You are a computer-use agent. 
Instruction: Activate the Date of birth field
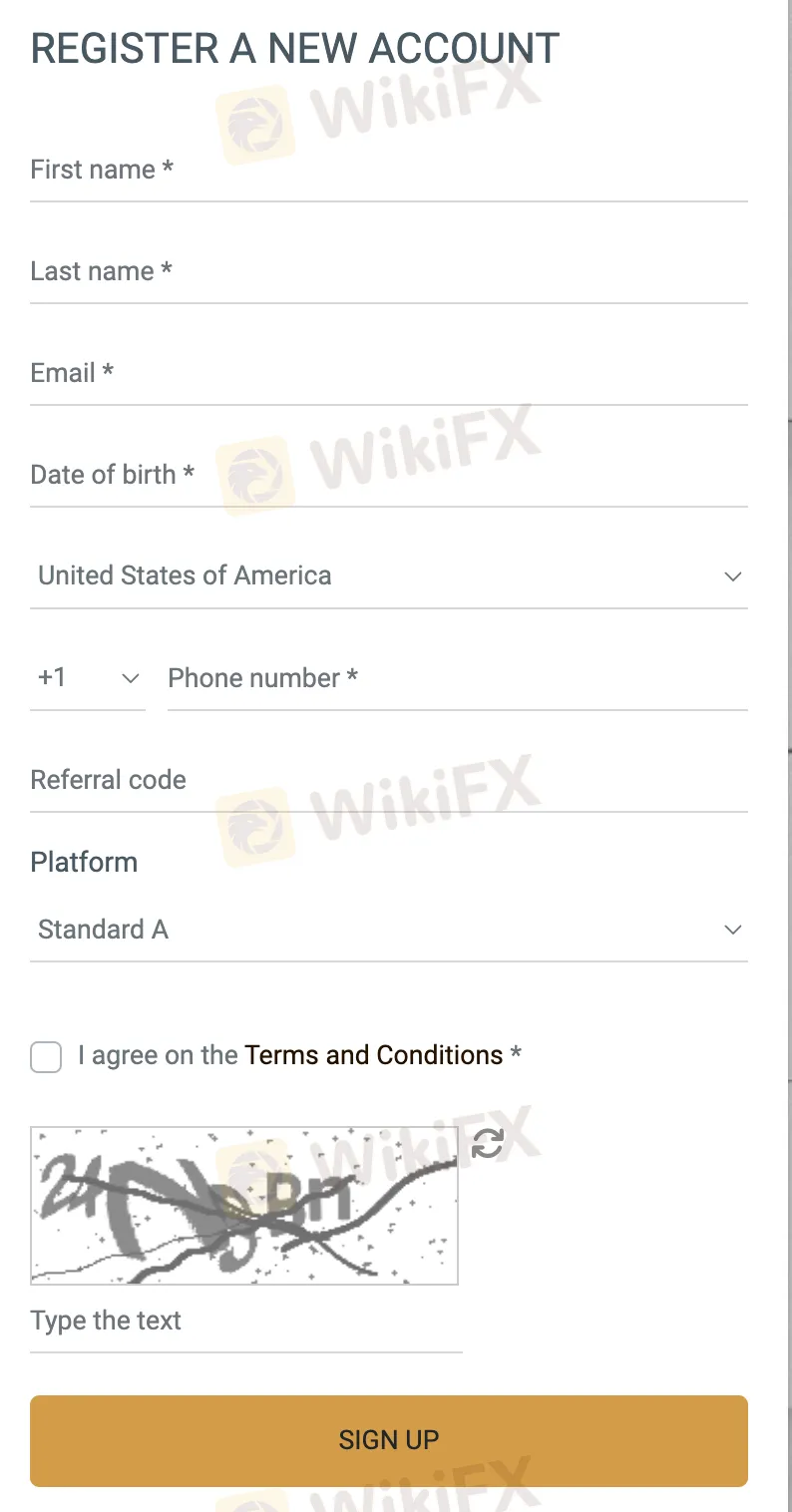388,476
